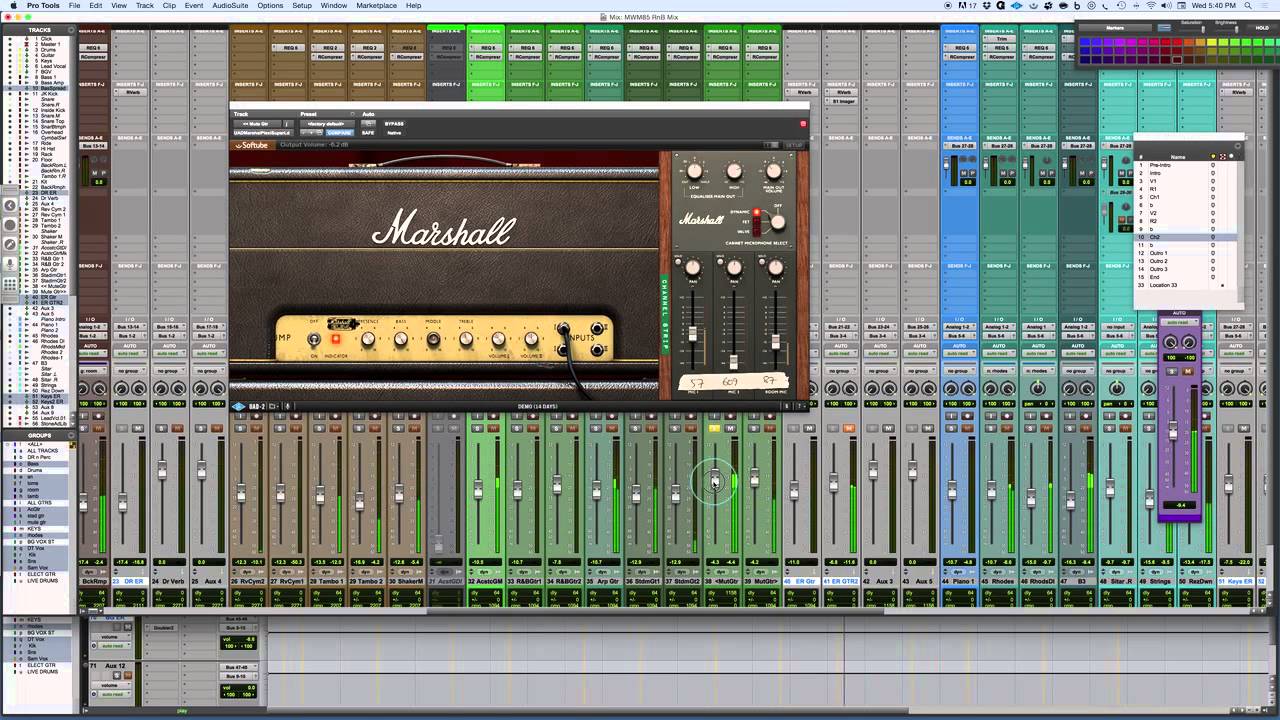Toggle the plugin automation SAFE button
The height and width of the screenshot is (720, 1280).
368,132
